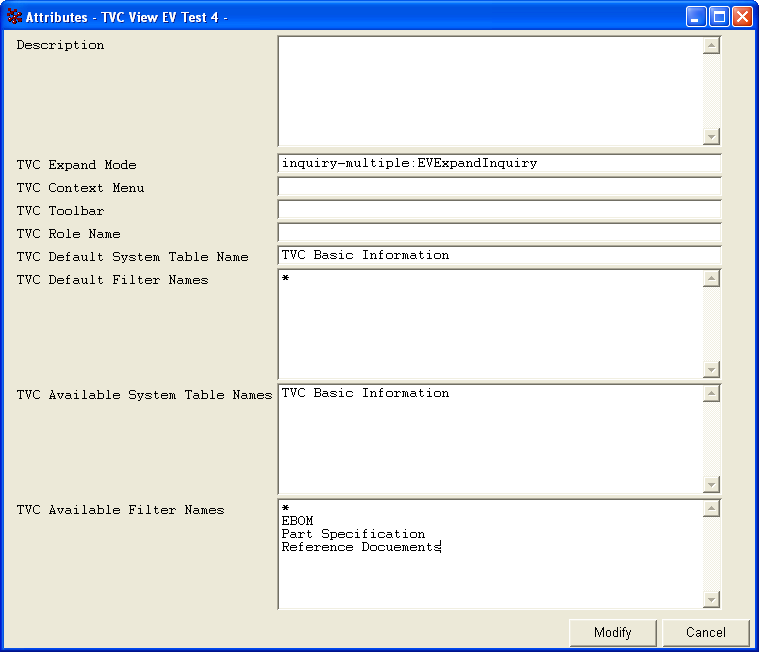
Task: Click Available Filter Names scroll down arrow
Action: [711, 599]
